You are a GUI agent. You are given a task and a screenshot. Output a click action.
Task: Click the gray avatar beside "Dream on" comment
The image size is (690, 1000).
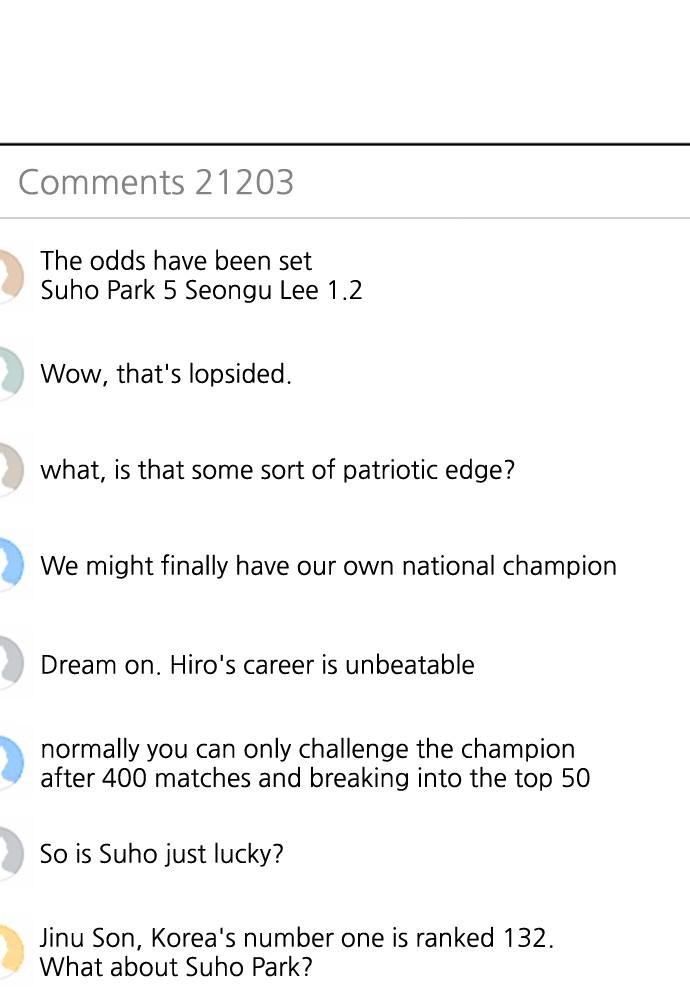click(10, 664)
